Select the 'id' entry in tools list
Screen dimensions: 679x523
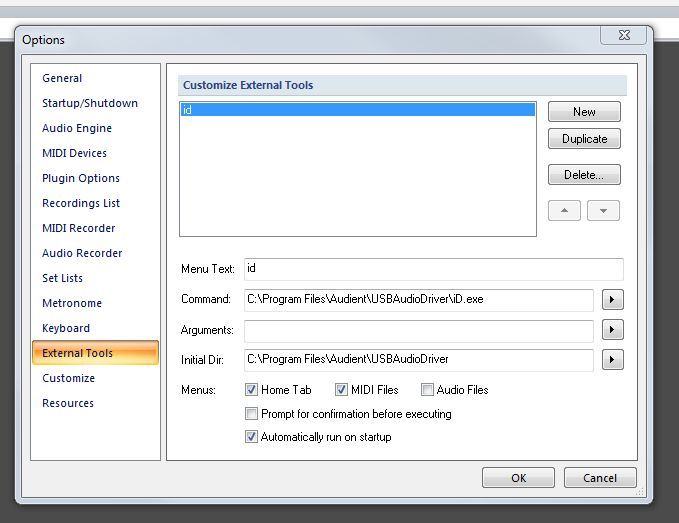(x=358, y=110)
